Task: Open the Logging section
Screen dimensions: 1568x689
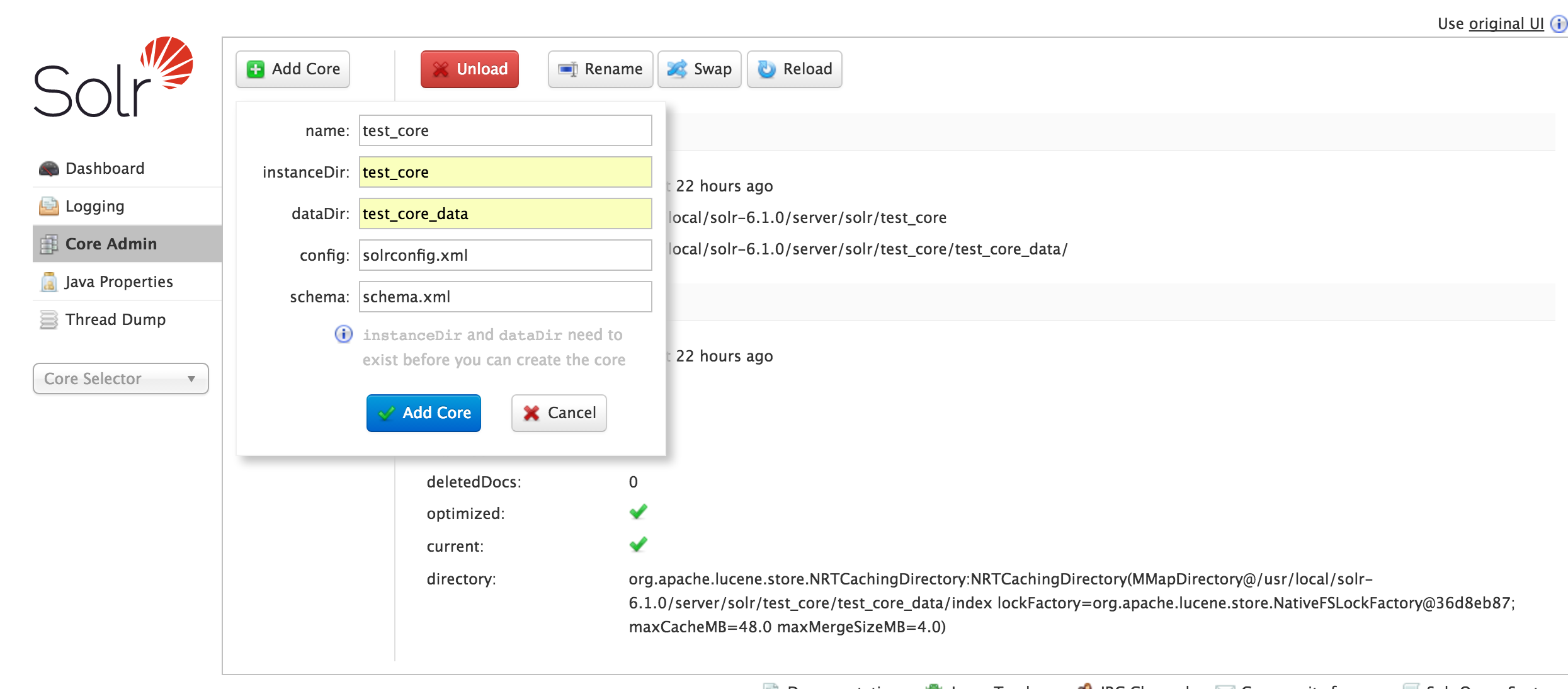Action: [x=127, y=206]
